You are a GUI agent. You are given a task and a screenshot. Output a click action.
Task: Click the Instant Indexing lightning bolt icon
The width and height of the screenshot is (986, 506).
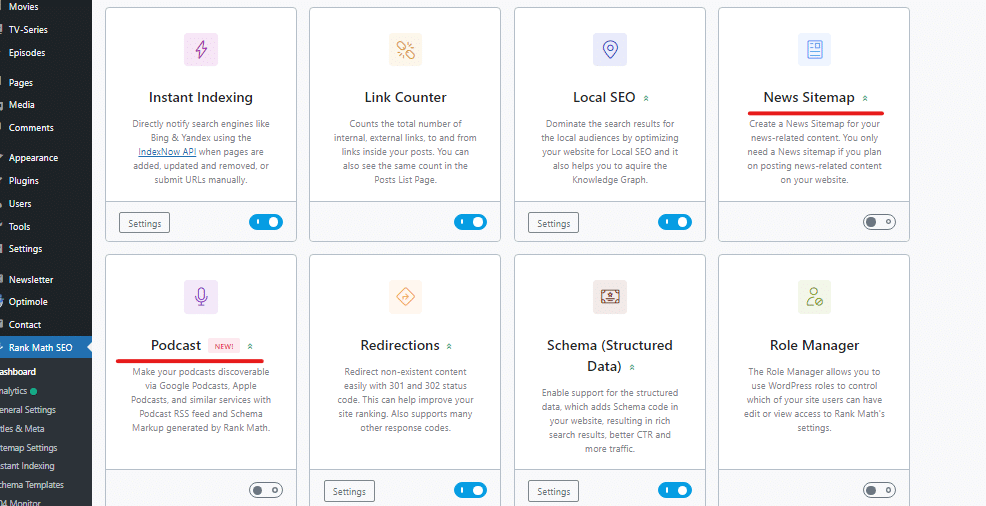(201, 50)
